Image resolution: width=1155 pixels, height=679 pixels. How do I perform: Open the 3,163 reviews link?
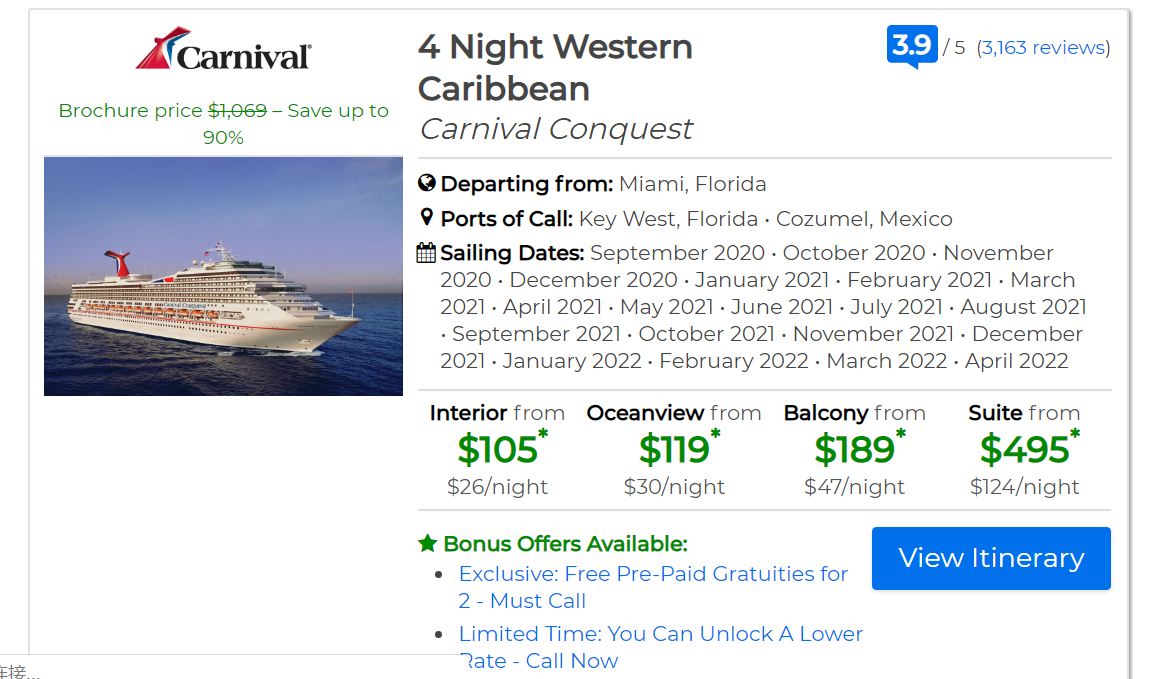pos(1044,48)
